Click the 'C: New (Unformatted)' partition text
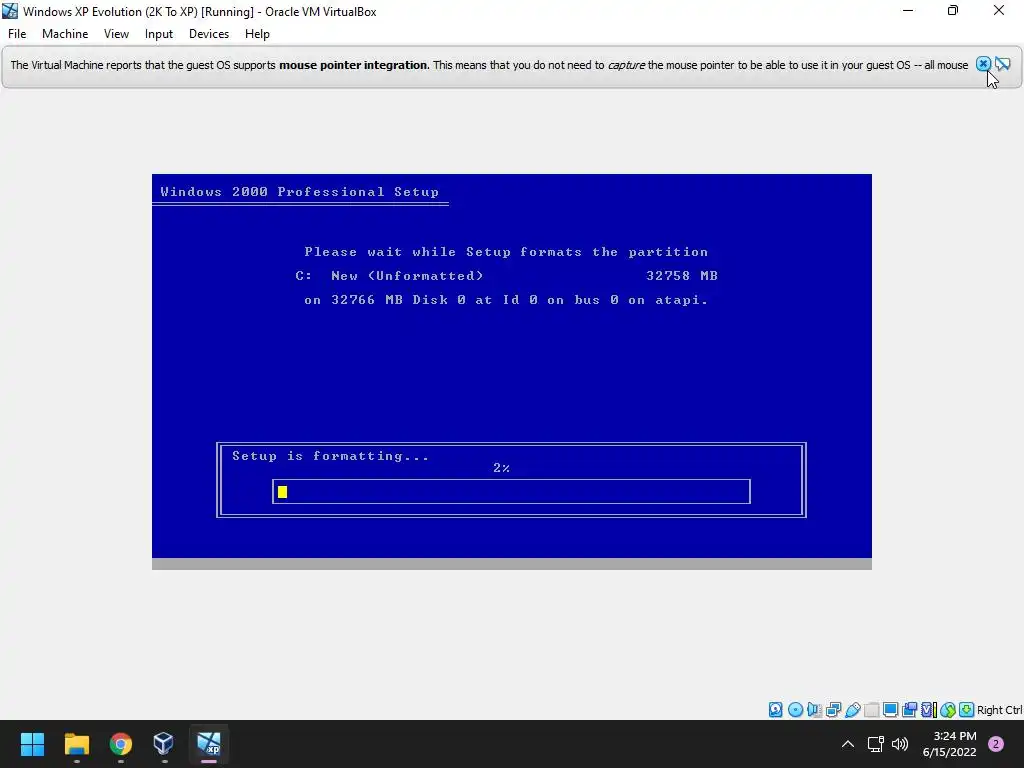Image resolution: width=1024 pixels, height=768 pixels. click(x=389, y=276)
